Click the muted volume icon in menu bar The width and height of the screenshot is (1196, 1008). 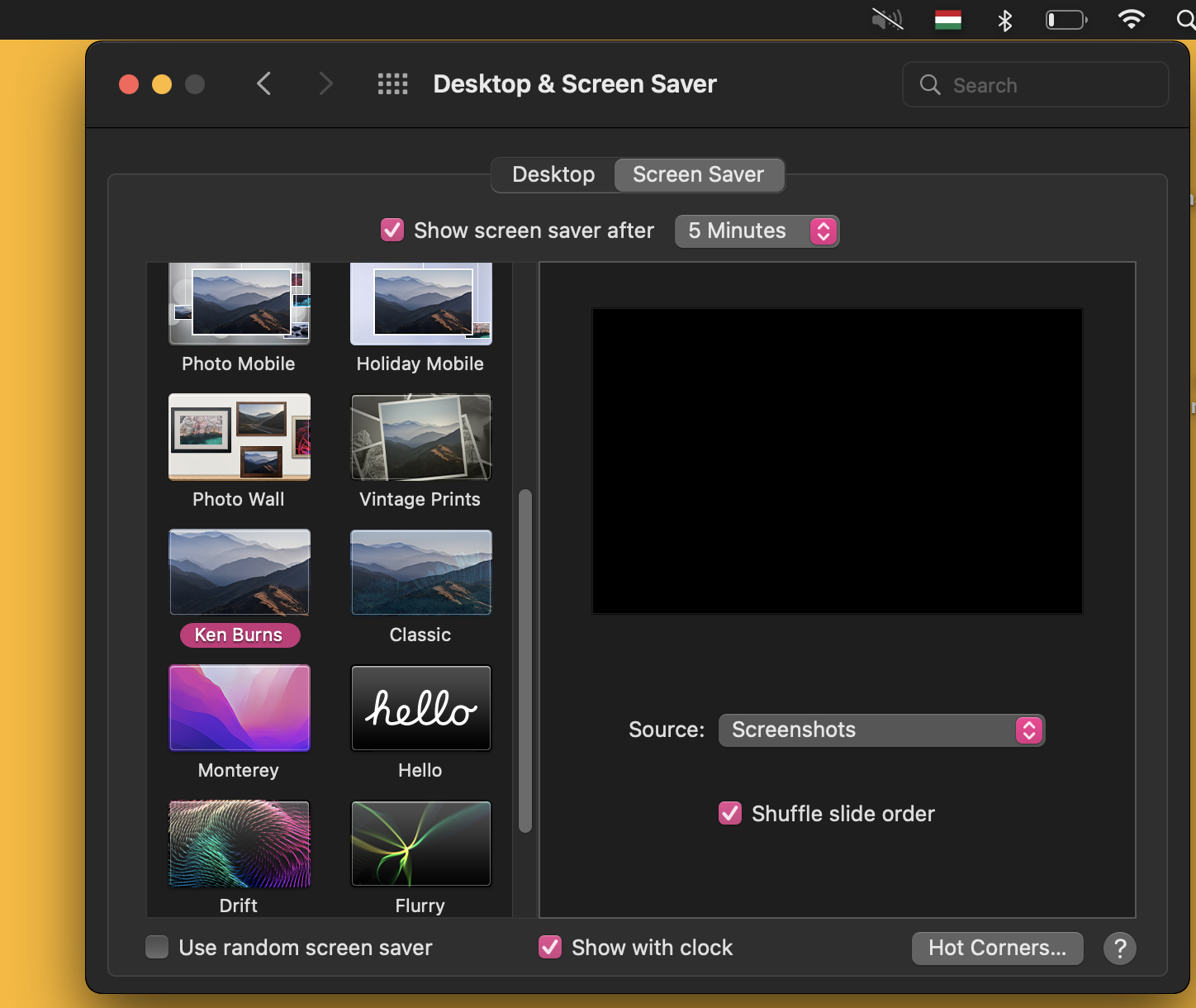(x=887, y=20)
